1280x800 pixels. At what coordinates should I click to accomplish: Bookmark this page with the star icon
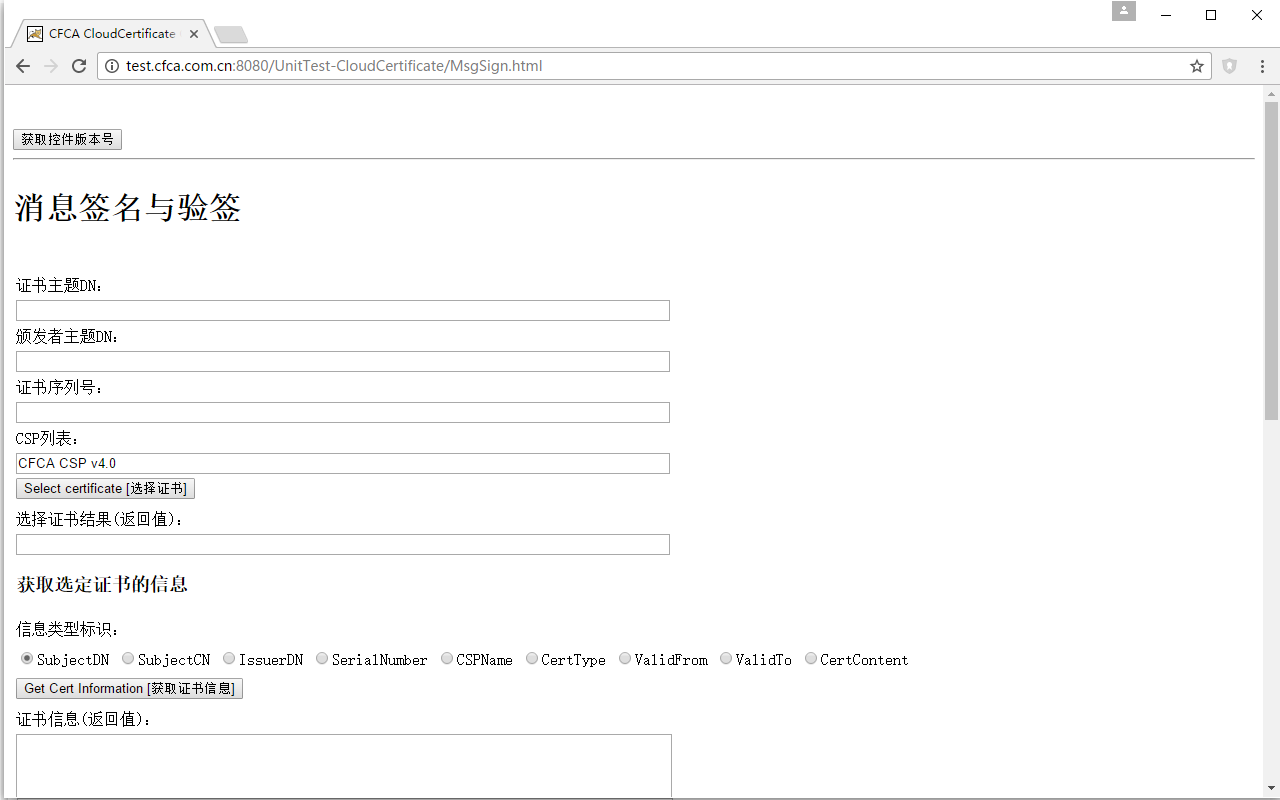pyautogui.click(x=1197, y=66)
